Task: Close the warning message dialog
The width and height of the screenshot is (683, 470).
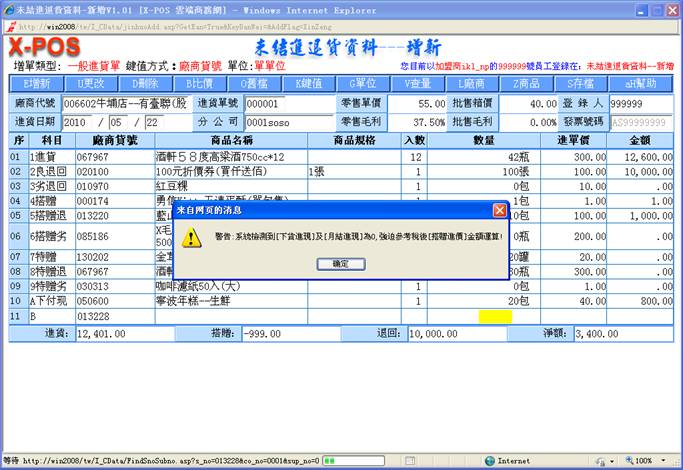Action: coord(499,210)
